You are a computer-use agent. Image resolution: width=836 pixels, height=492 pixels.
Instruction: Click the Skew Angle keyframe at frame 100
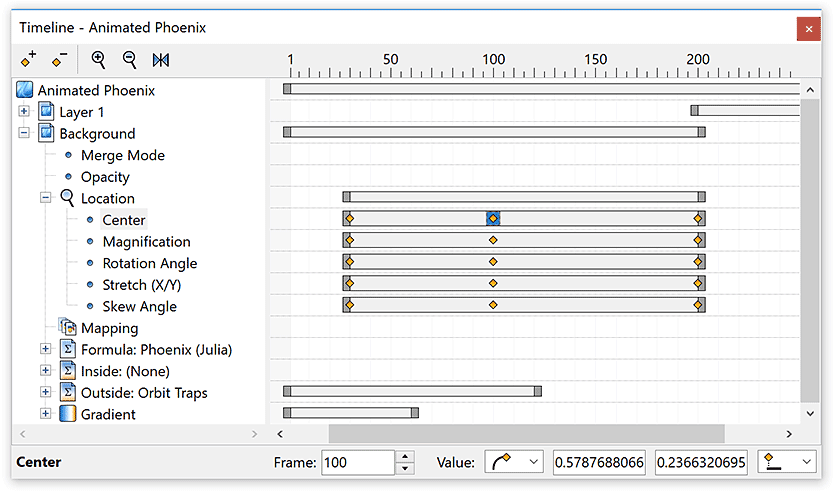(493, 305)
